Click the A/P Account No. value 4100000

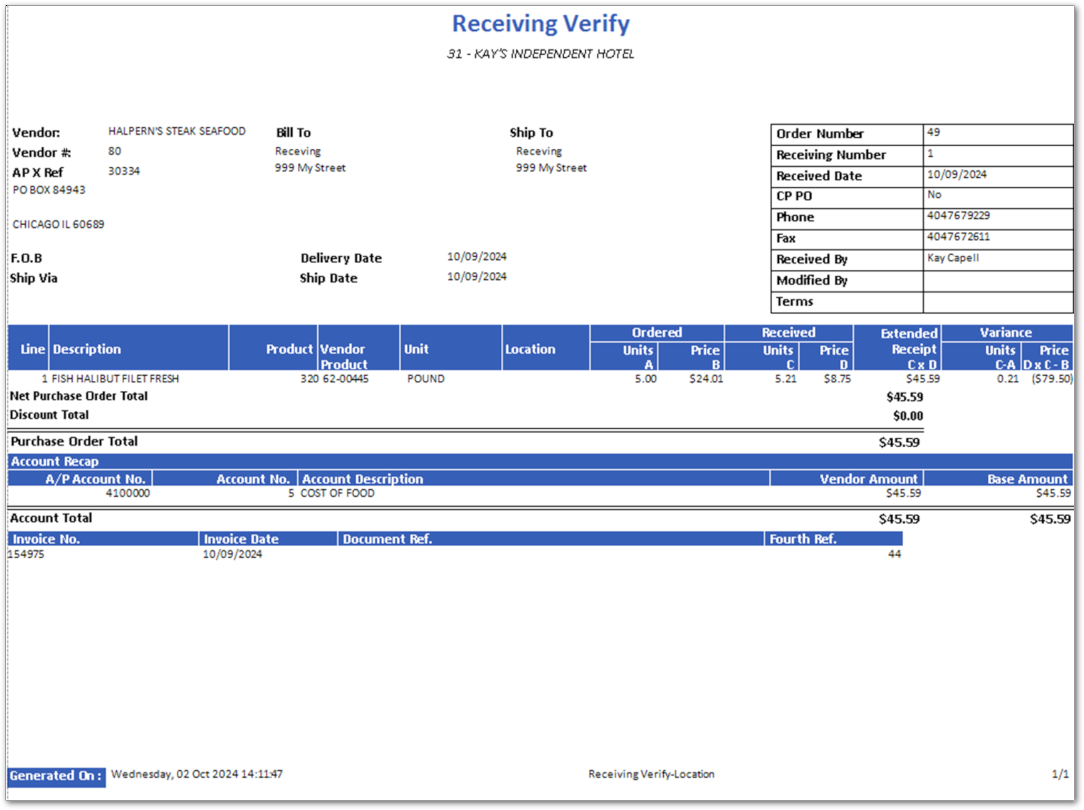point(128,493)
